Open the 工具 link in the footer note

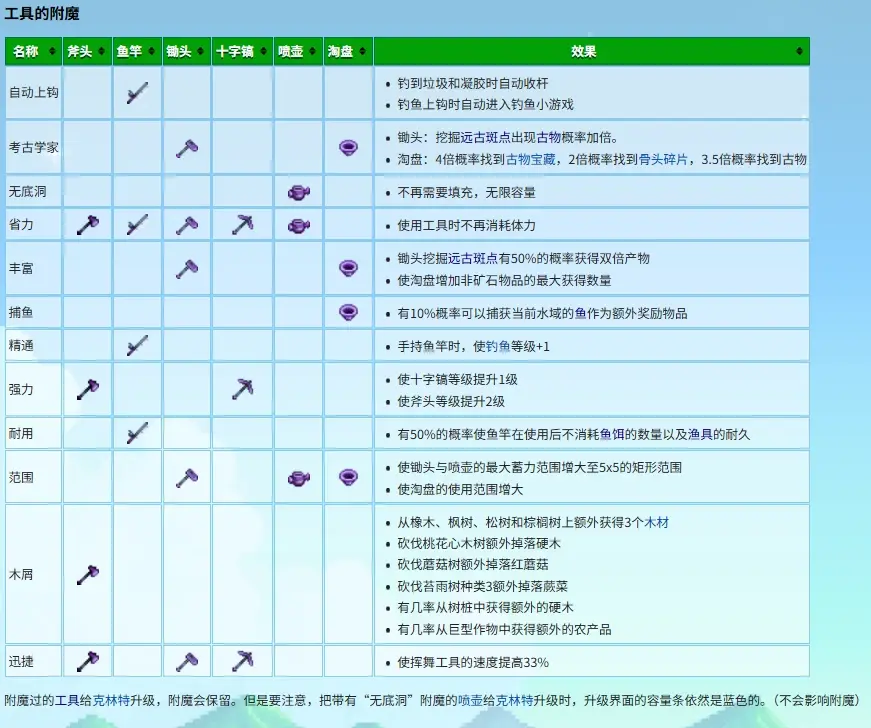[66, 700]
